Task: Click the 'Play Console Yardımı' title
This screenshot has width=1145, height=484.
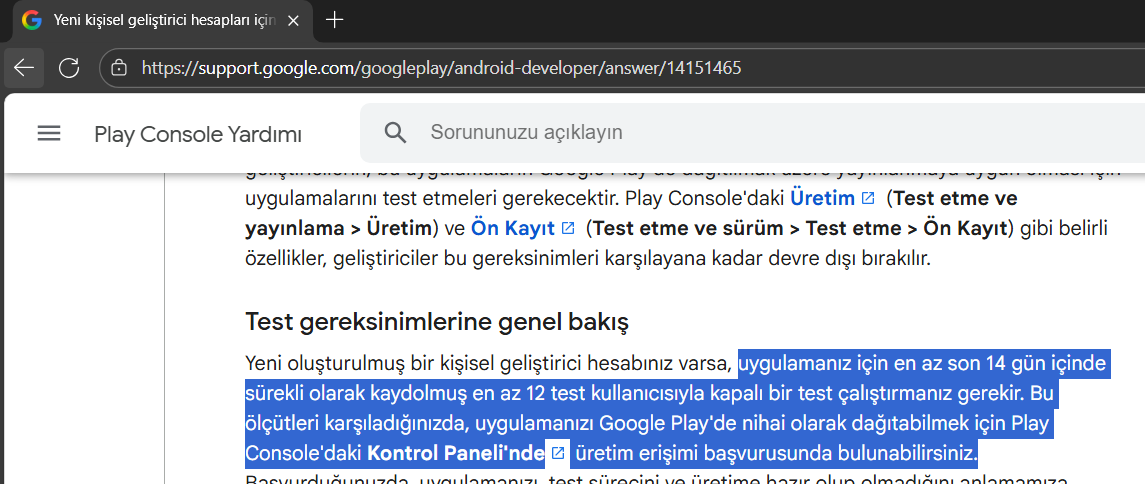Action: [x=198, y=135]
